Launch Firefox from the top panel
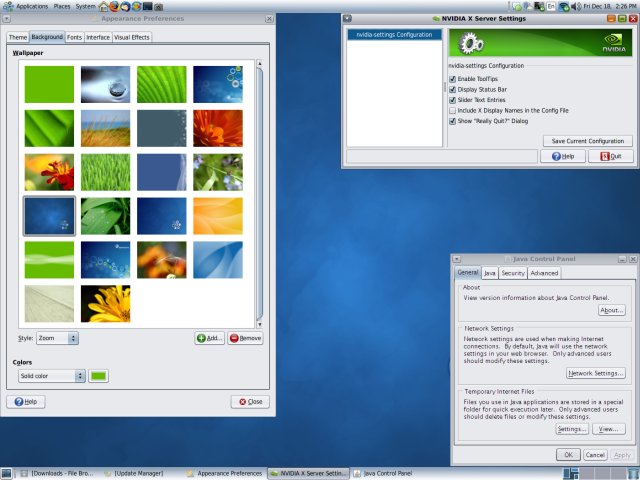 coord(115,6)
